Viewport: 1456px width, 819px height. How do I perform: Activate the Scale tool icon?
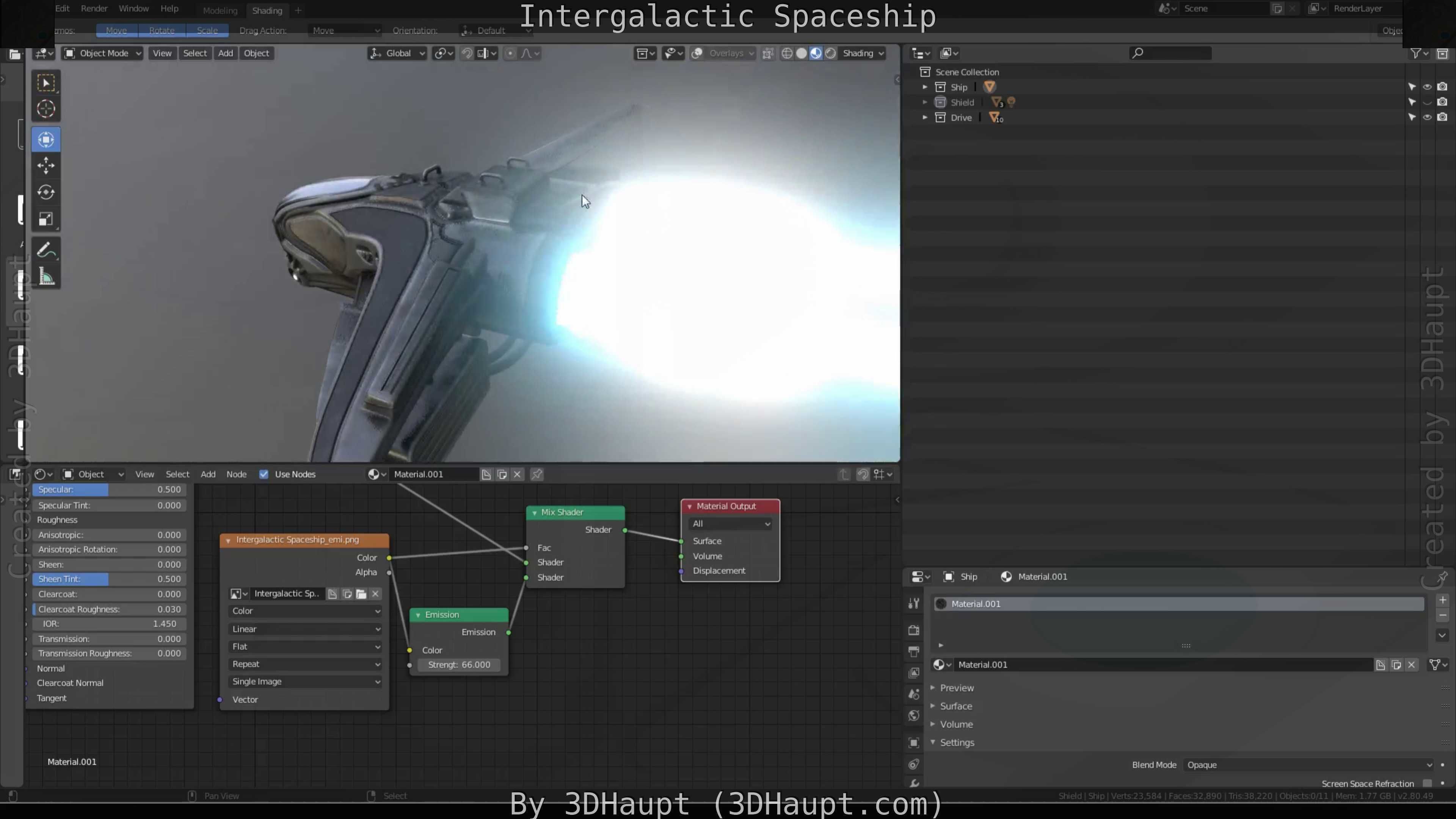[46, 219]
